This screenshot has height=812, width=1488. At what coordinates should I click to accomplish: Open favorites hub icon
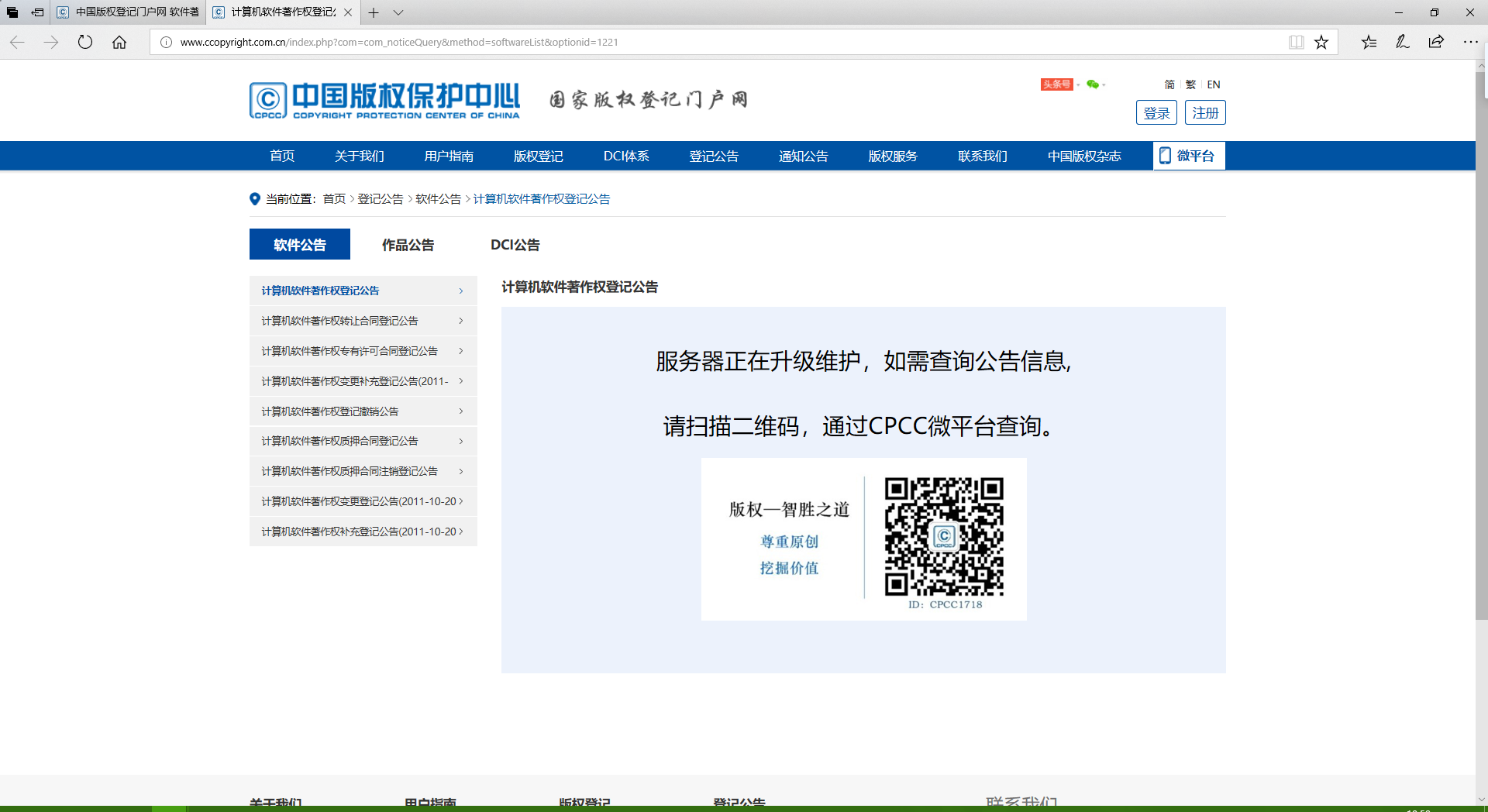point(1369,42)
